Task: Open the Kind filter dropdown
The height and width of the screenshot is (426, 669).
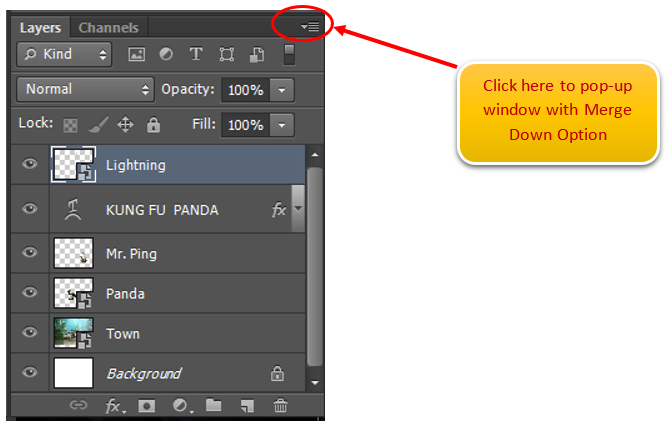Action: (64, 54)
